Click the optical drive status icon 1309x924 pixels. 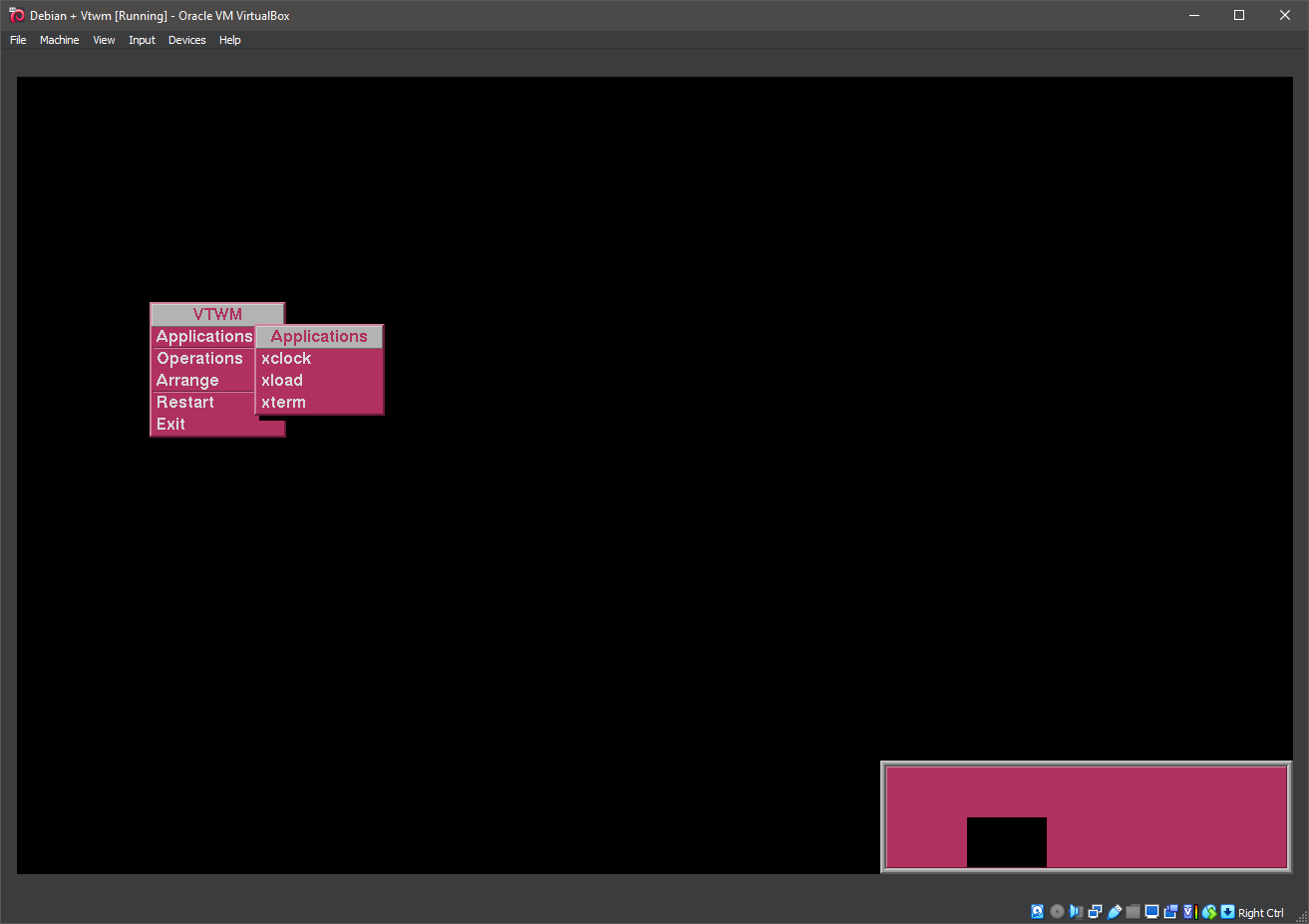tap(1056, 911)
